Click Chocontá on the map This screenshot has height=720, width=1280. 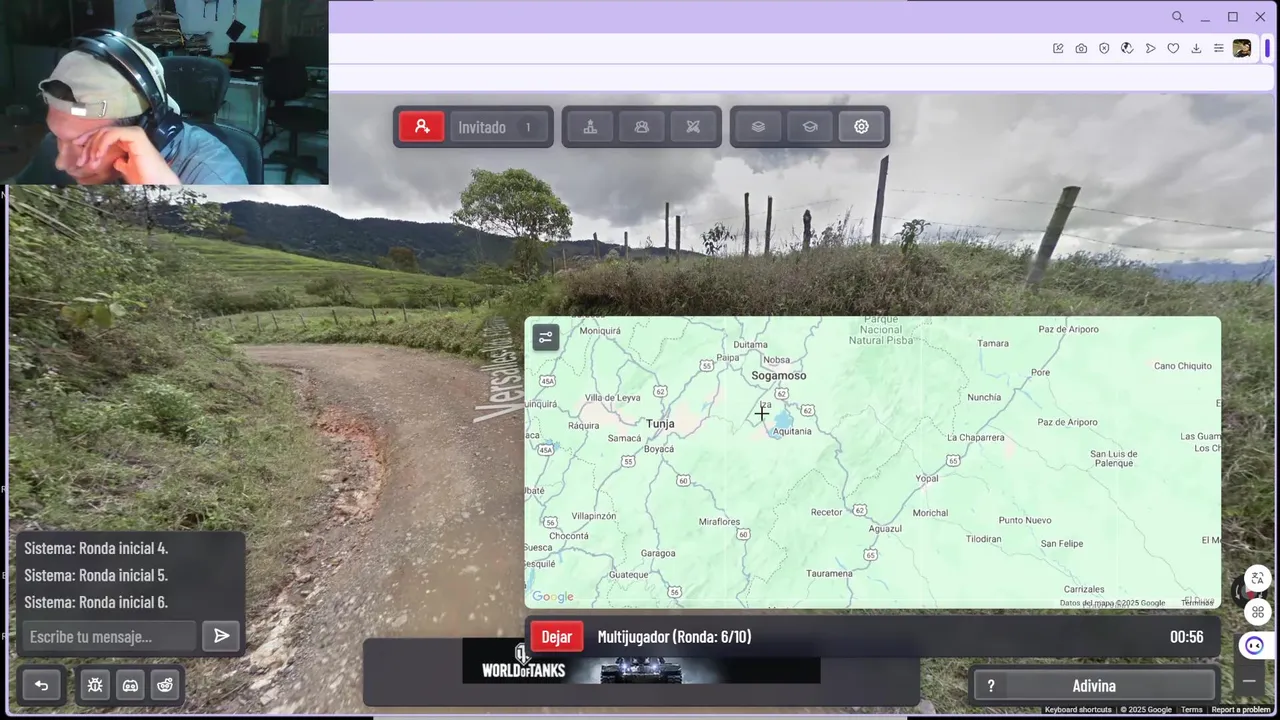click(x=569, y=536)
